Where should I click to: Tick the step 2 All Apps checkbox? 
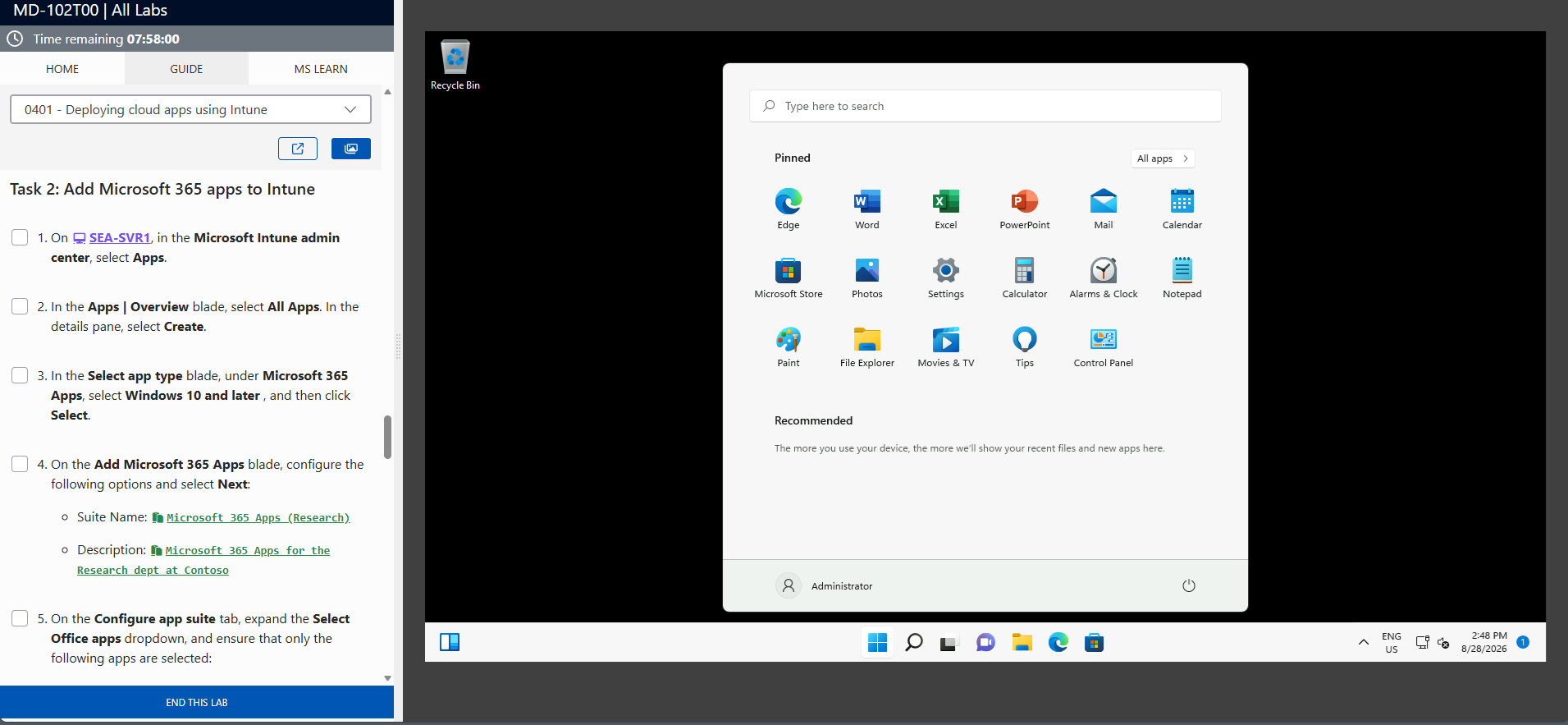[20, 306]
